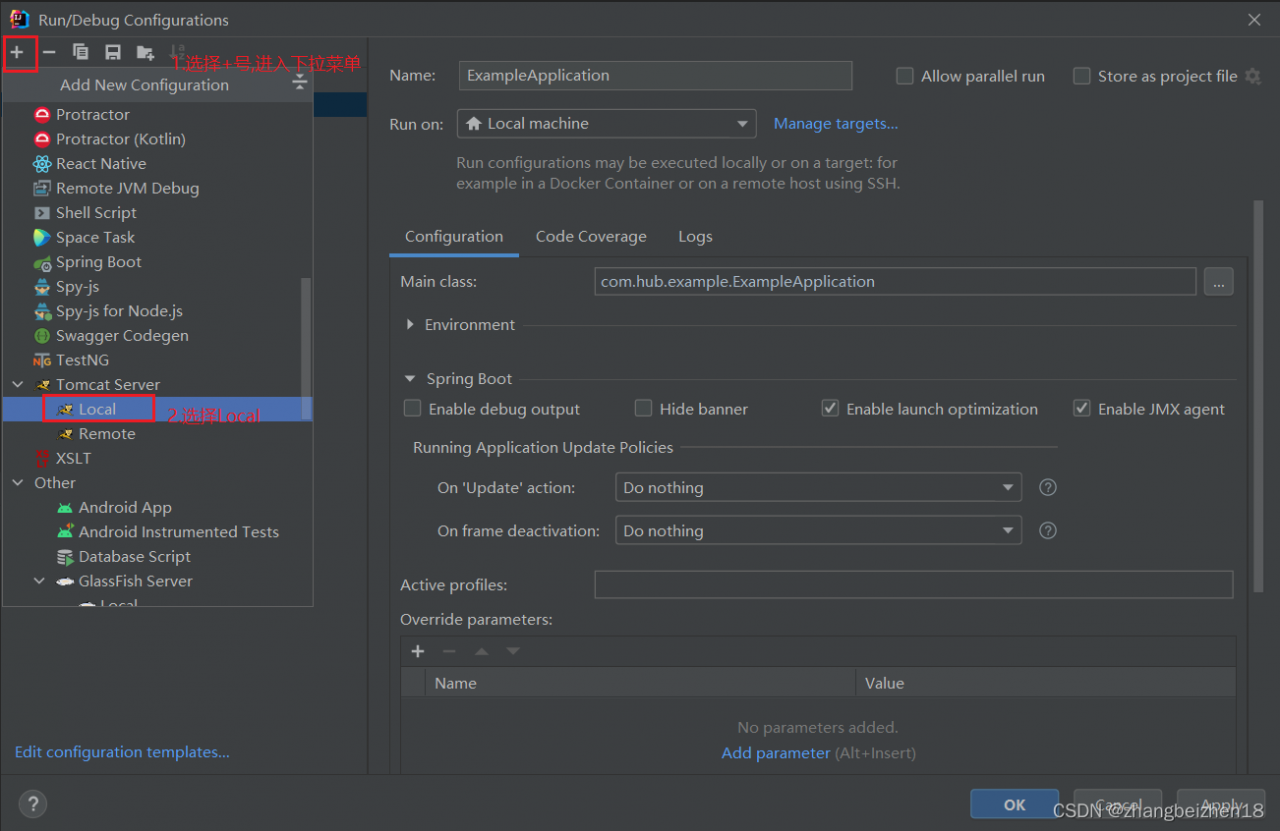Open the On 'Update' action dropdown

(x=818, y=487)
